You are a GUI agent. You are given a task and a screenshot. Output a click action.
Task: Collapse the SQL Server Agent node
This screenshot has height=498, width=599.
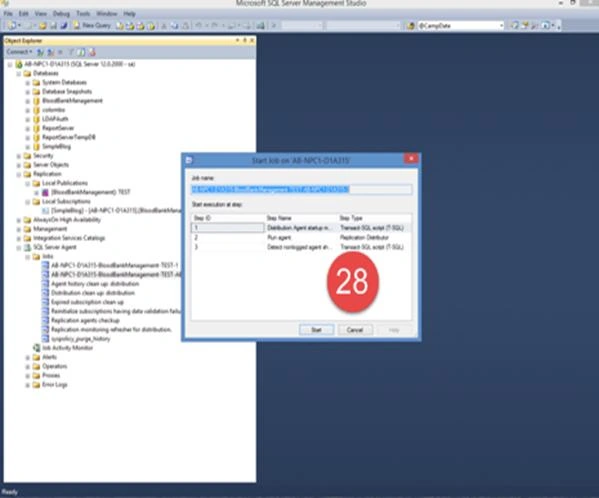[18, 248]
